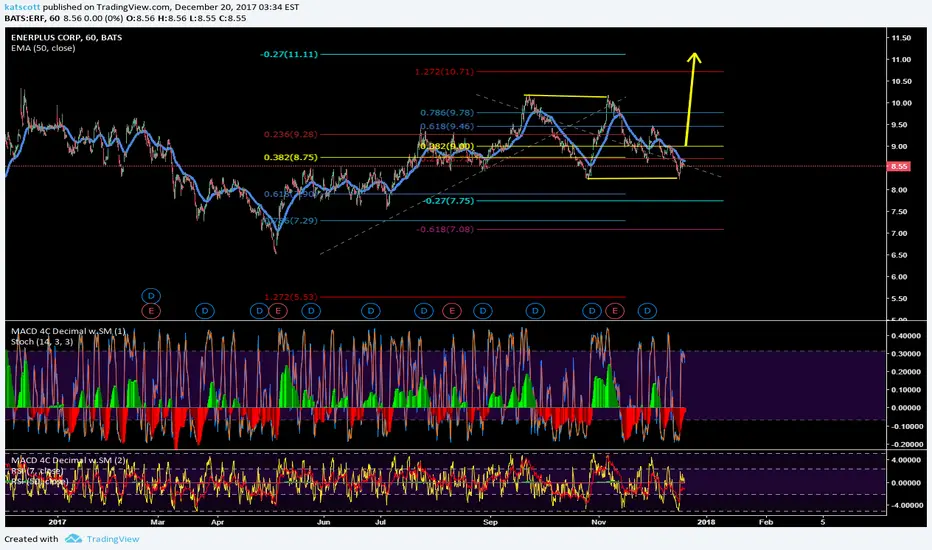Click the 2017 label on time axis
The height and width of the screenshot is (550, 932).
(x=57, y=522)
